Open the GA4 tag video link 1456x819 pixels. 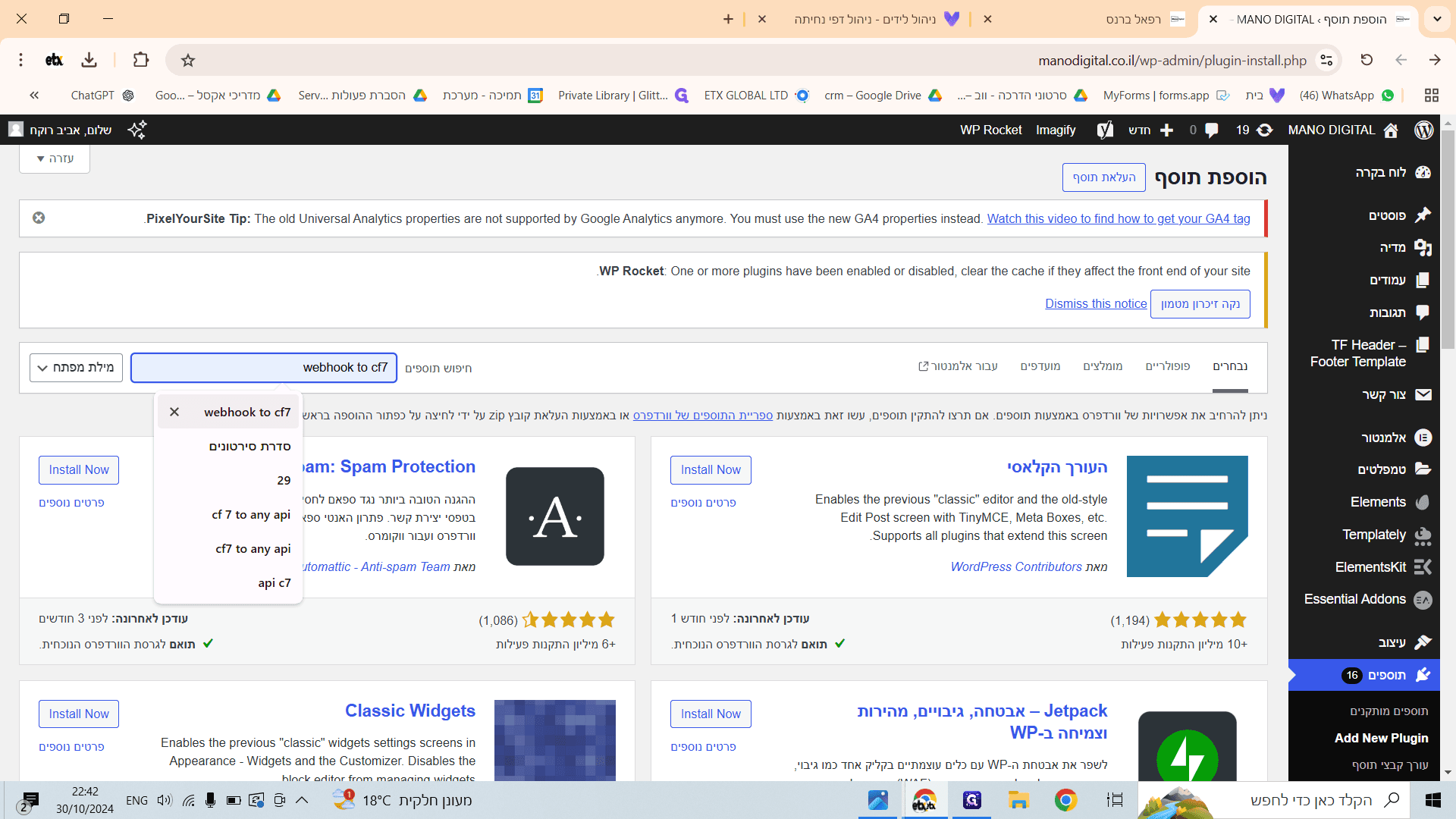[x=1119, y=218]
